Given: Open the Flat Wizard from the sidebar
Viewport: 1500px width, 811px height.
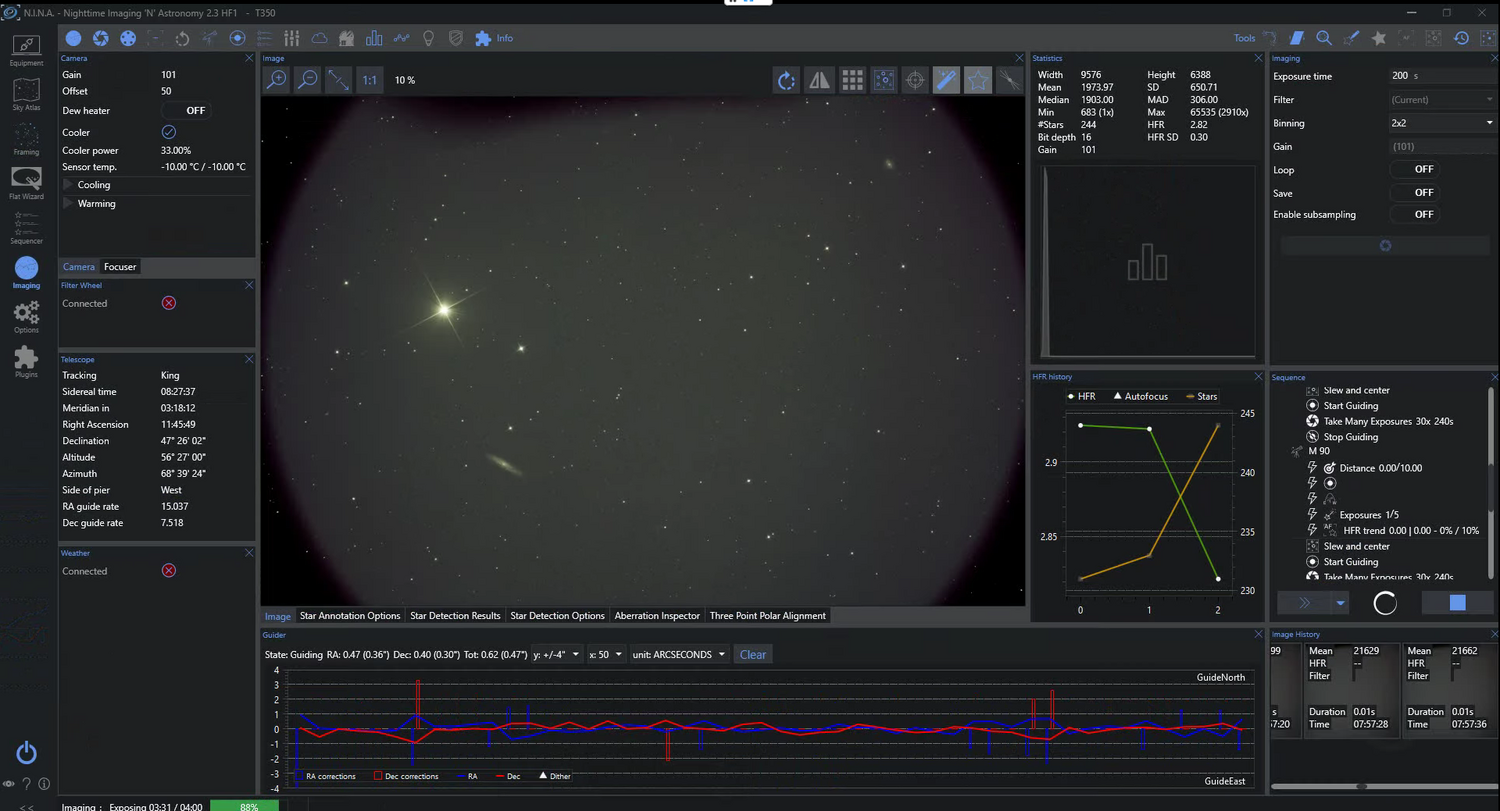Looking at the screenshot, I should click(x=26, y=182).
